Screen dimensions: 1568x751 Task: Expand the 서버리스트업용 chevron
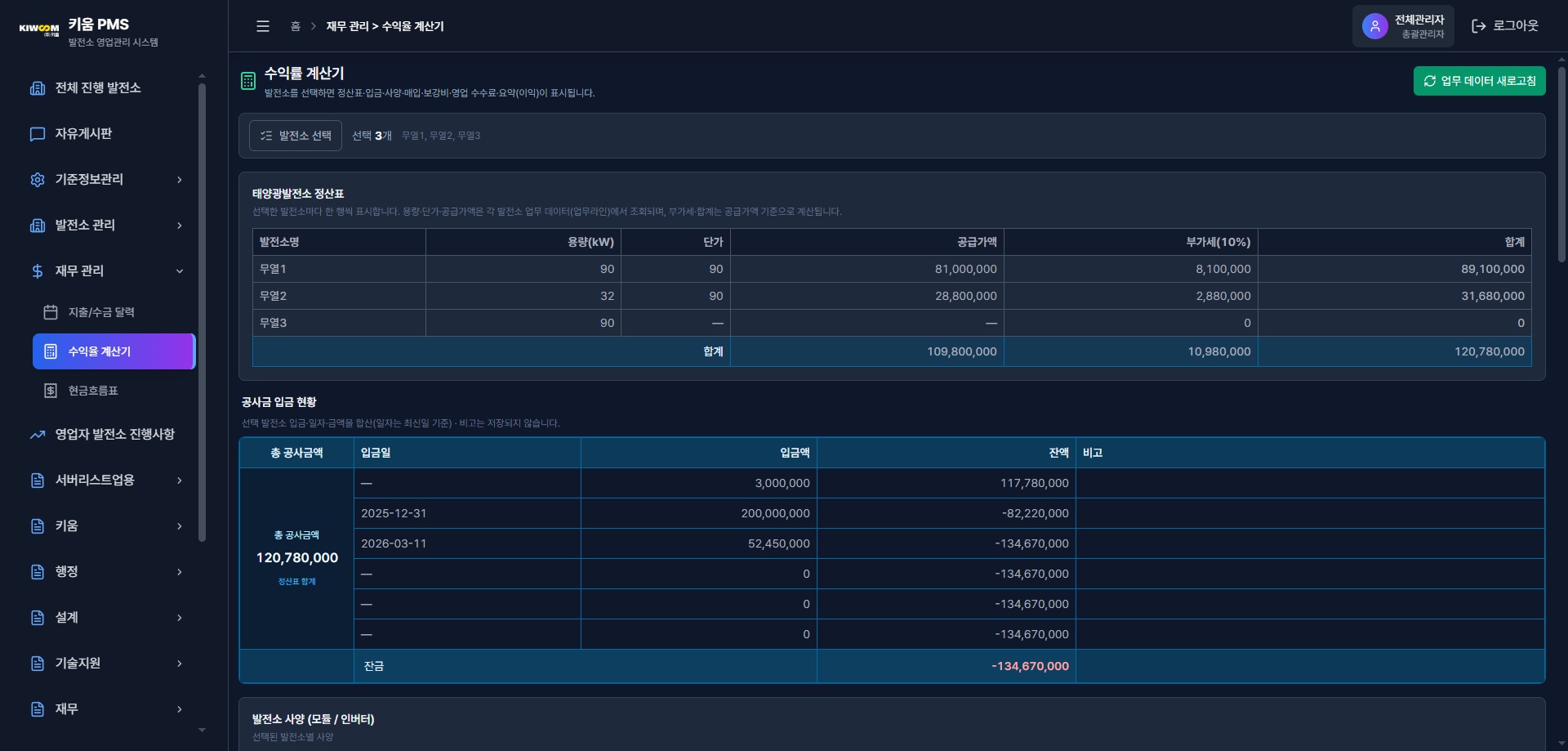(x=180, y=481)
